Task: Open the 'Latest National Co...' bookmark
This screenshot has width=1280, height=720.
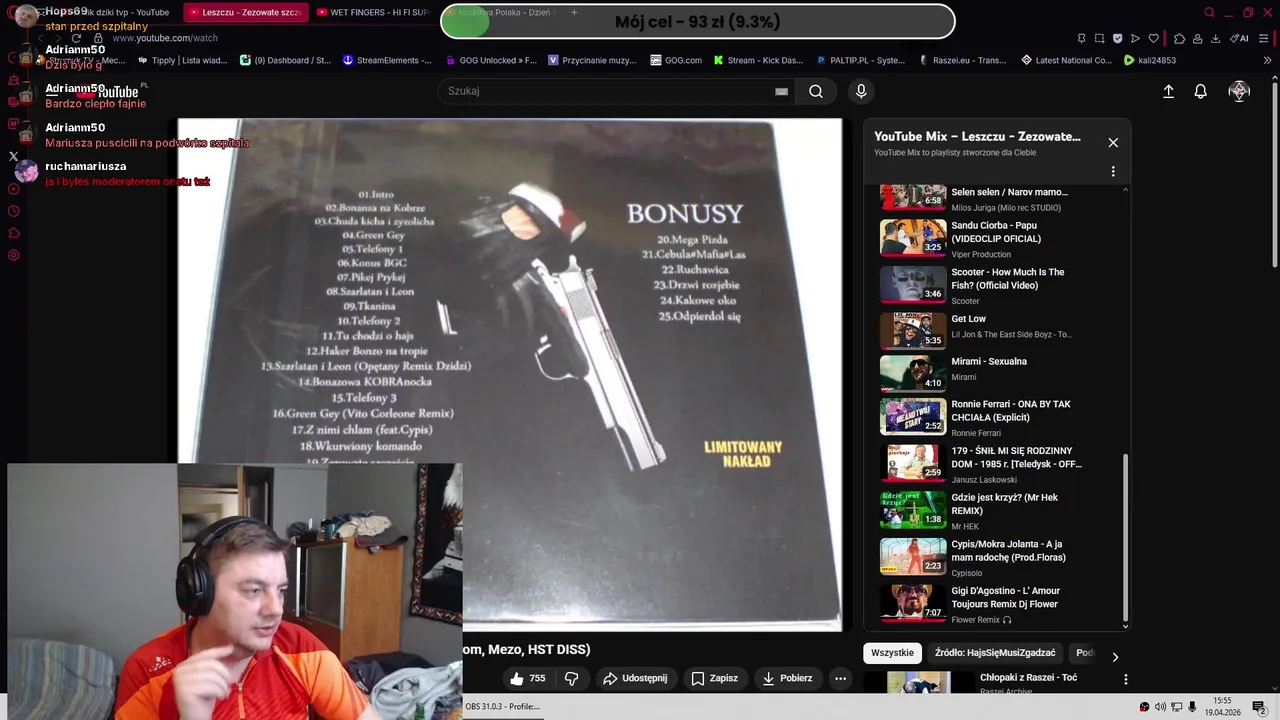Action: pos(1066,60)
